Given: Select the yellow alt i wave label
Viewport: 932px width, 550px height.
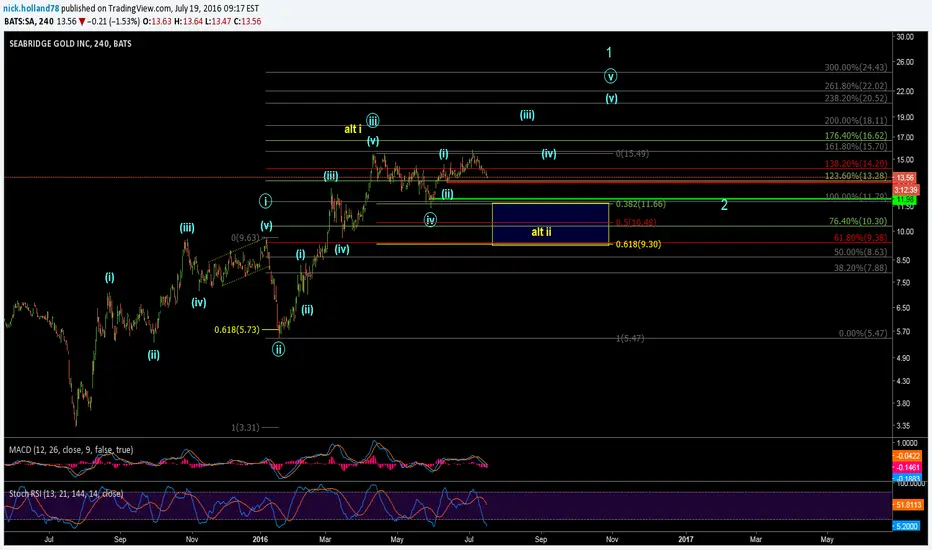Looking at the screenshot, I should coord(352,129).
